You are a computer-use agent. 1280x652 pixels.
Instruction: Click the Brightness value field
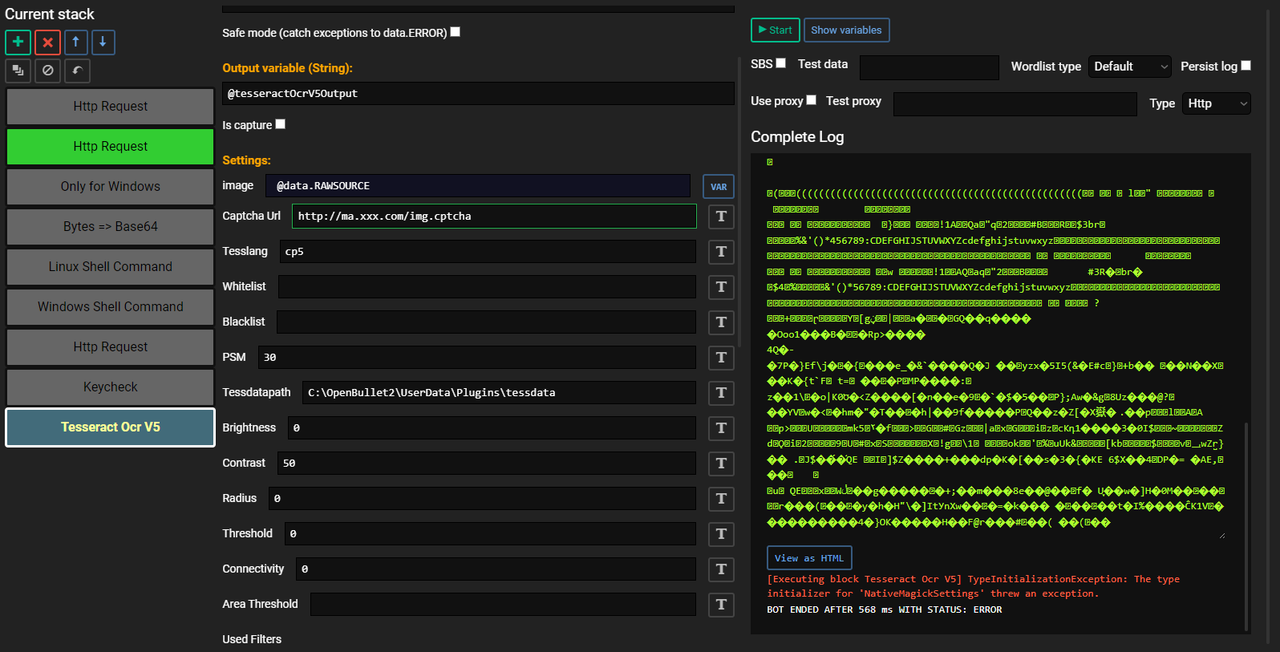click(x=491, y=428)
